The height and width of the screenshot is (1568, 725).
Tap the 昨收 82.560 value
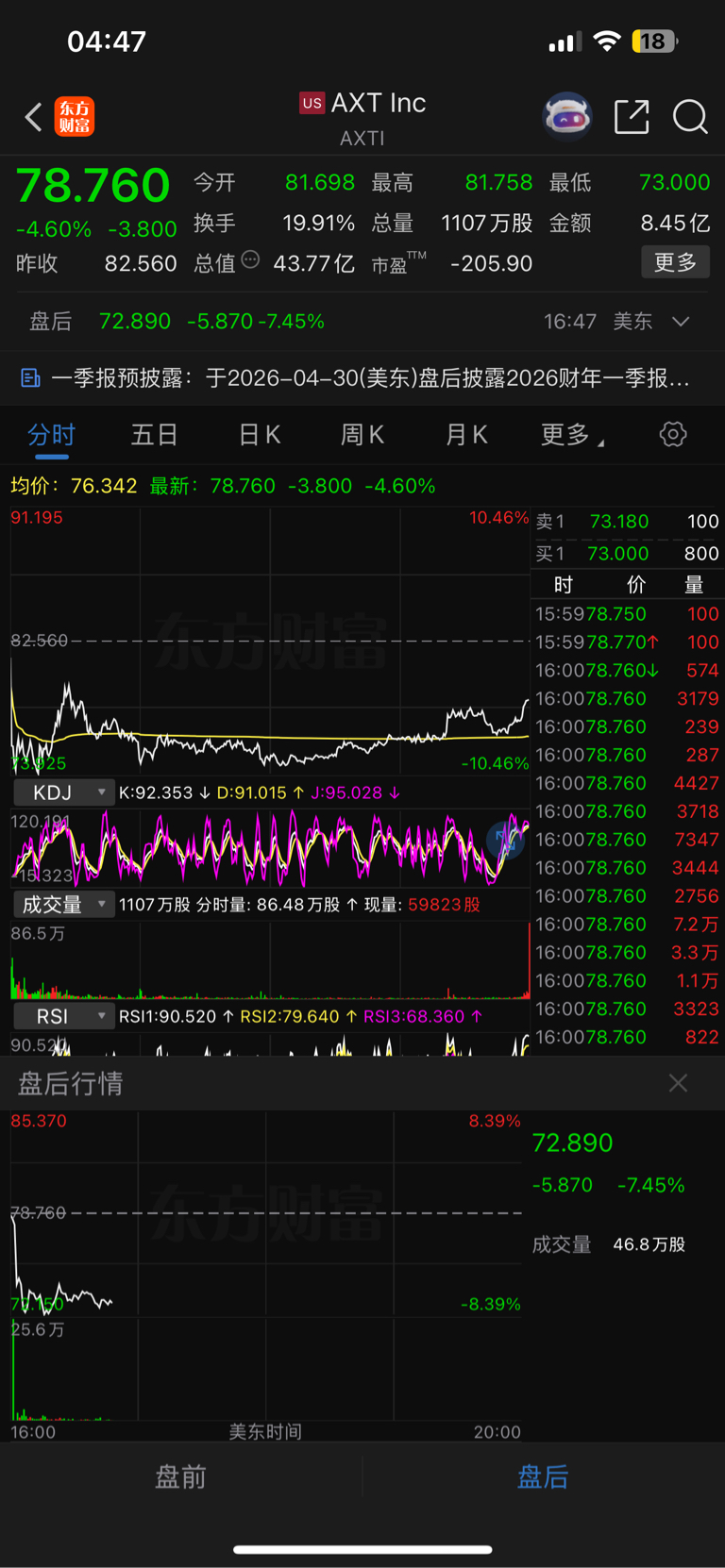point(141,264)
